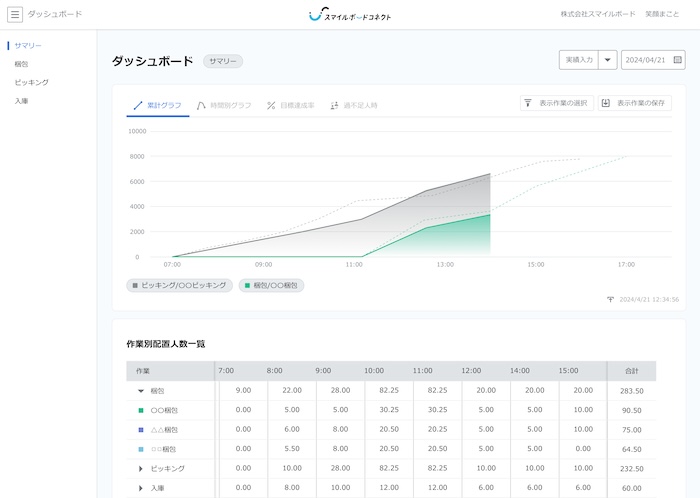Click the 実績入力 button
700x498 pixels.
[x=578, y=60]
